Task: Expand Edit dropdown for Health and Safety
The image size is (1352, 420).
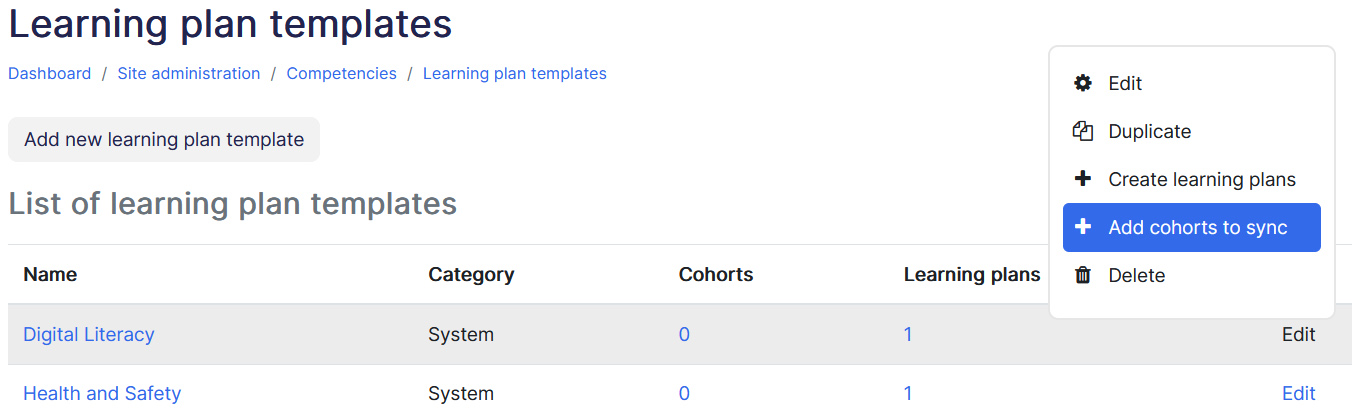Action: [1298, 393]
